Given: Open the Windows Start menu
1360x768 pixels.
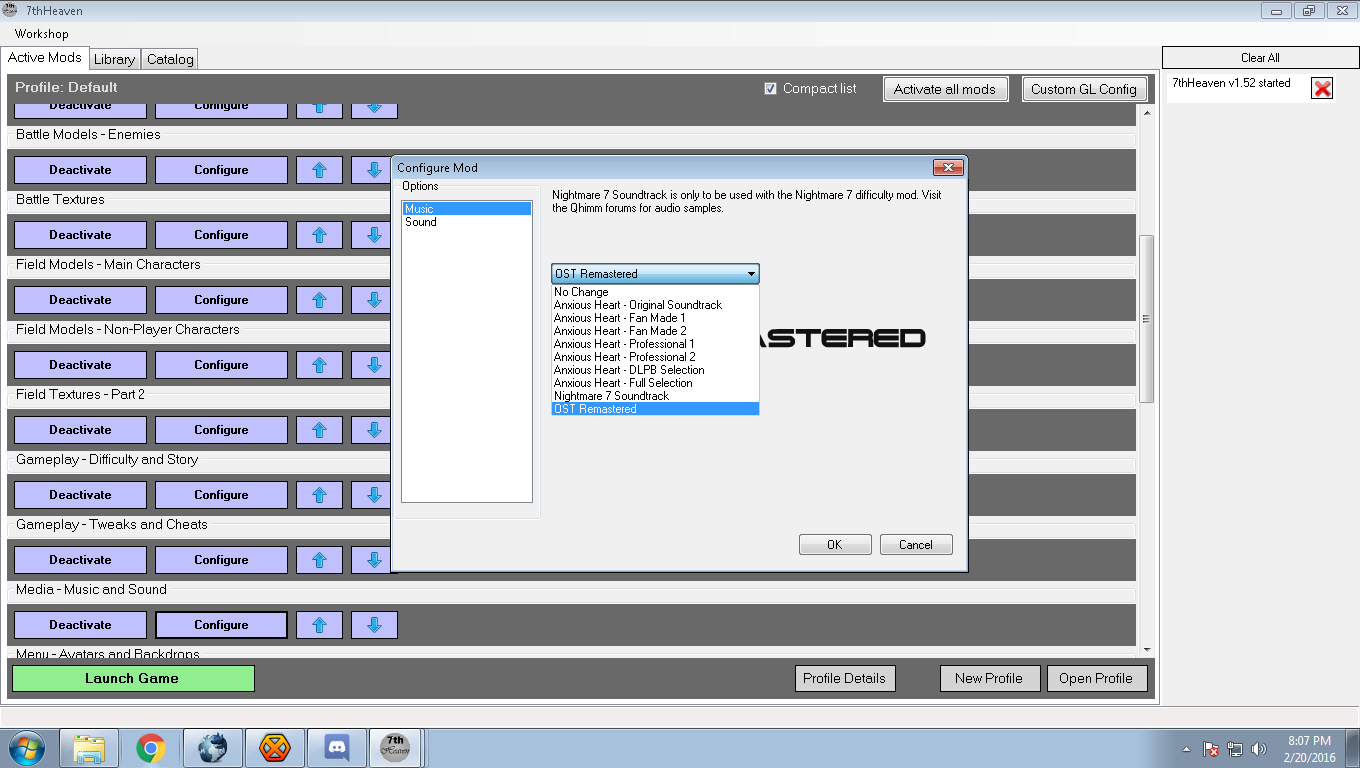Looking at the screenshot, I should [25, 748].
